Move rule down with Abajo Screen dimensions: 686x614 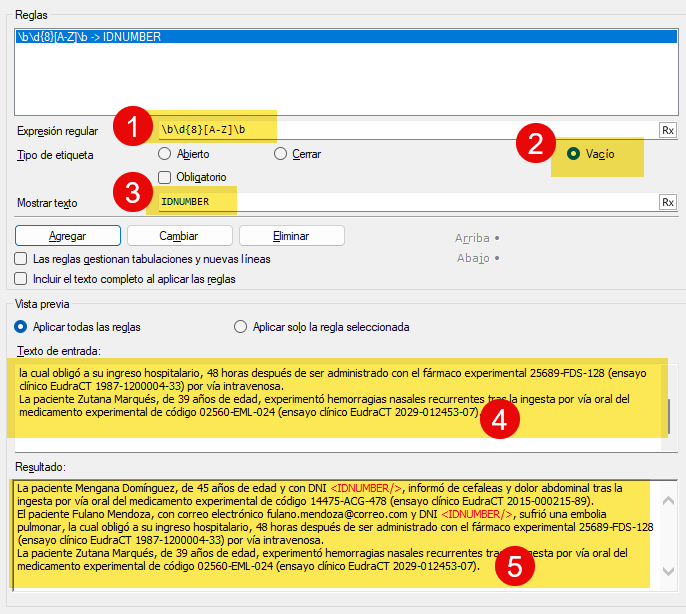click(x=478, y=258)
